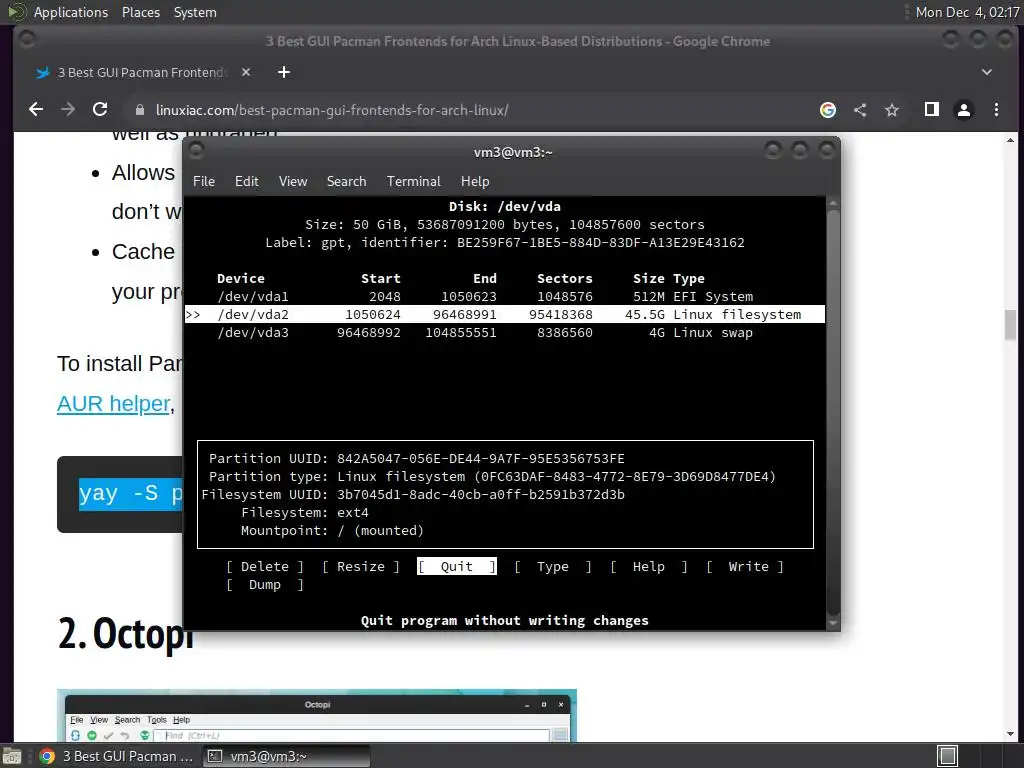Click the 2. Octopi heading

(126, 633)
